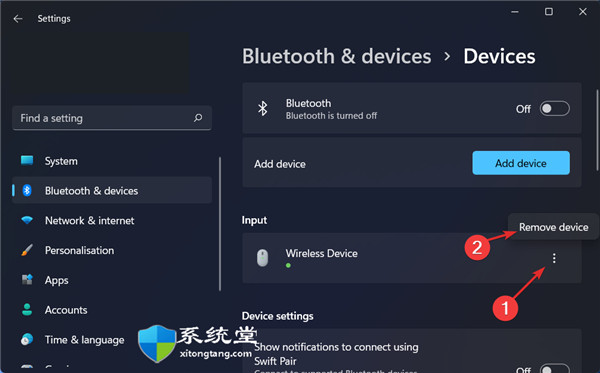Viewport: 600px width, 373px height.
Task: Minimize the Settings window
Action: tap(515, 12)
